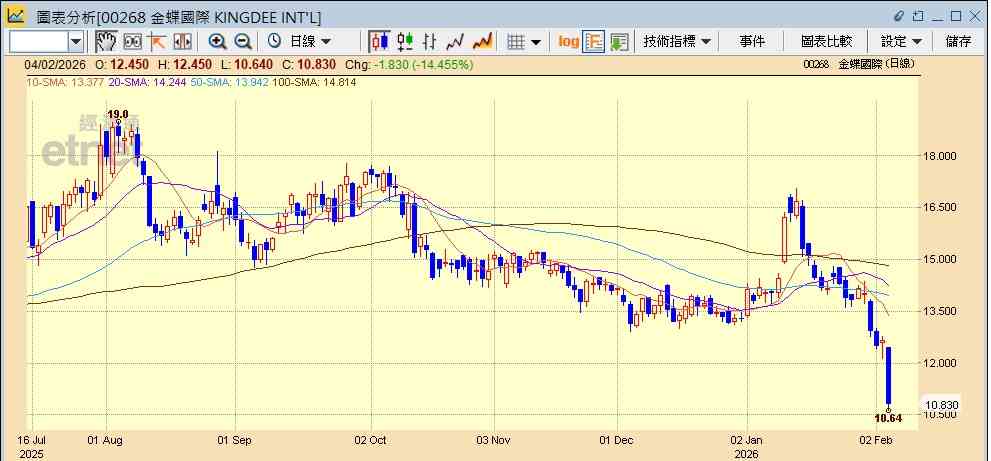Zoom out of the chart
991x461 pixels.
[243, 42]
